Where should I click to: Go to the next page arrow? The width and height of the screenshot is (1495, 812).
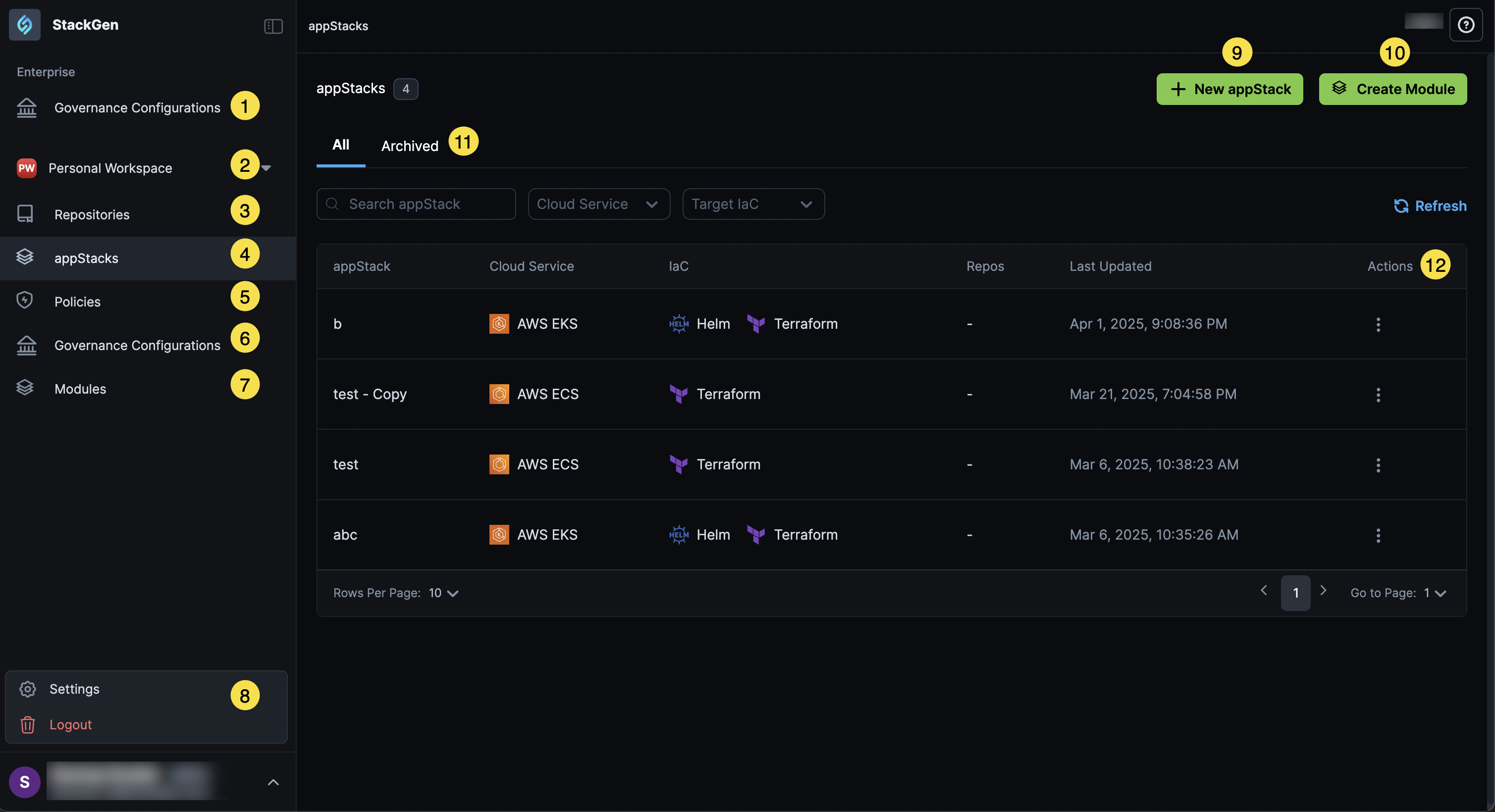tap(1323, 591)
